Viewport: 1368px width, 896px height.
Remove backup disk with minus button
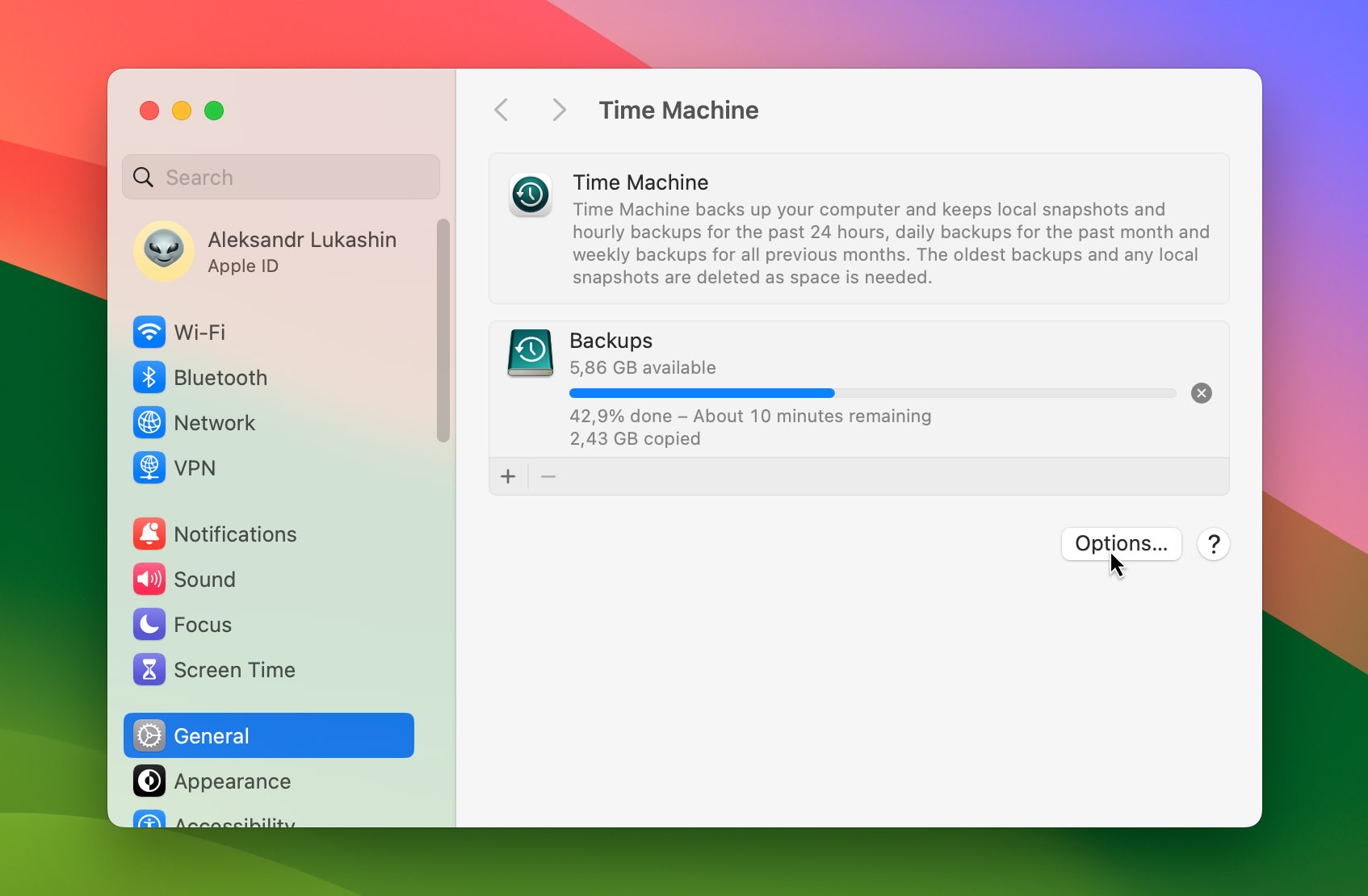pyautogui.click(x=548, y=476)
